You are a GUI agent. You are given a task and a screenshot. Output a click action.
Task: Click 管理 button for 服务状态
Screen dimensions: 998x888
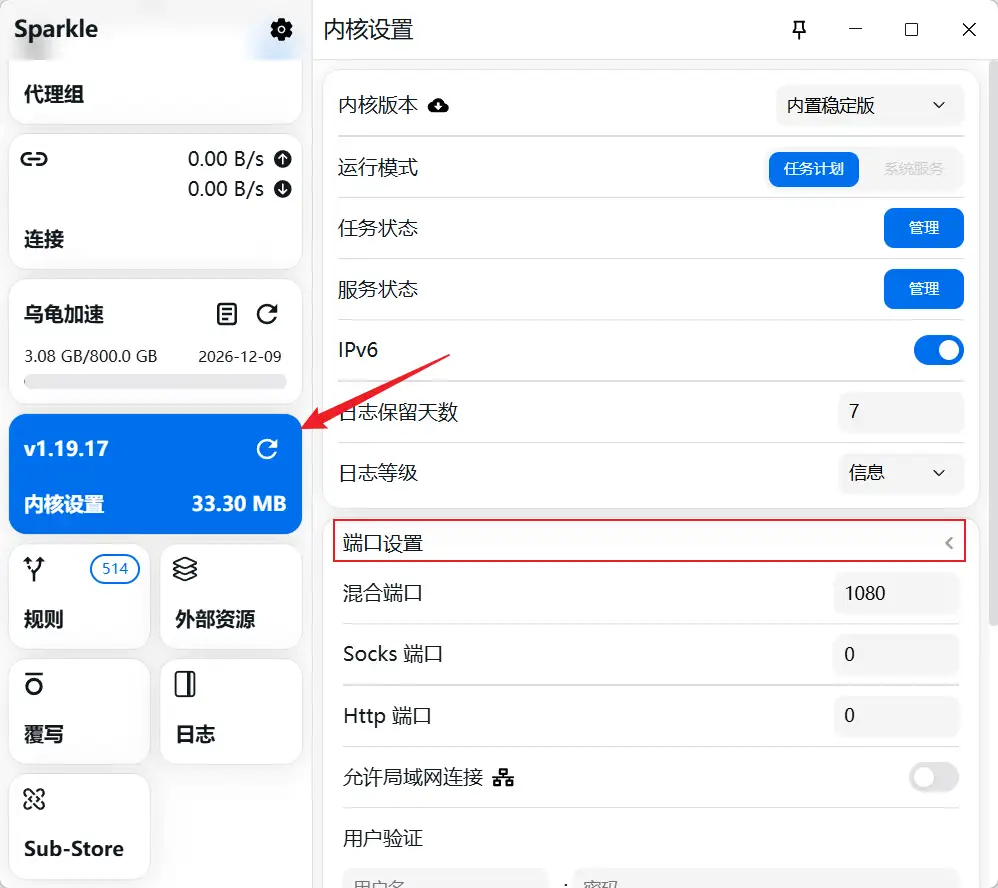(x=923, y=289)
